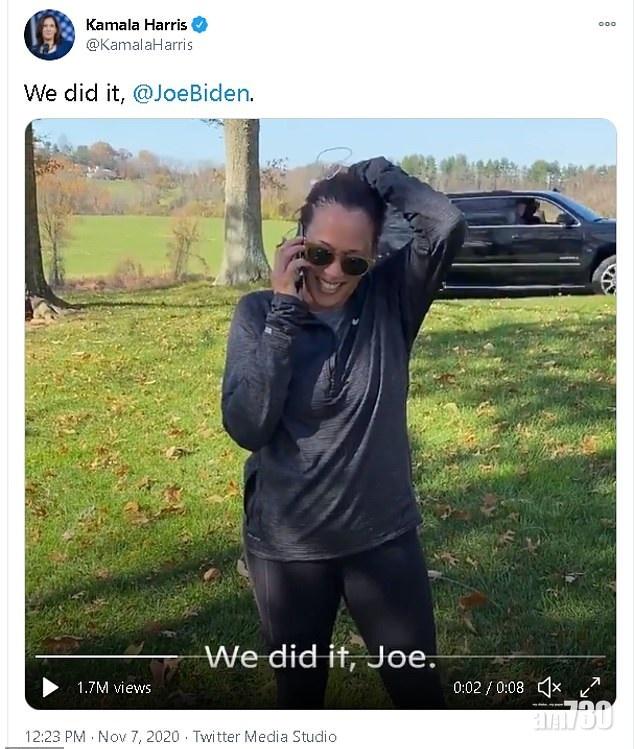Open the Twitter Media Studio source link

pyautogui.click(x=265, y=736)
